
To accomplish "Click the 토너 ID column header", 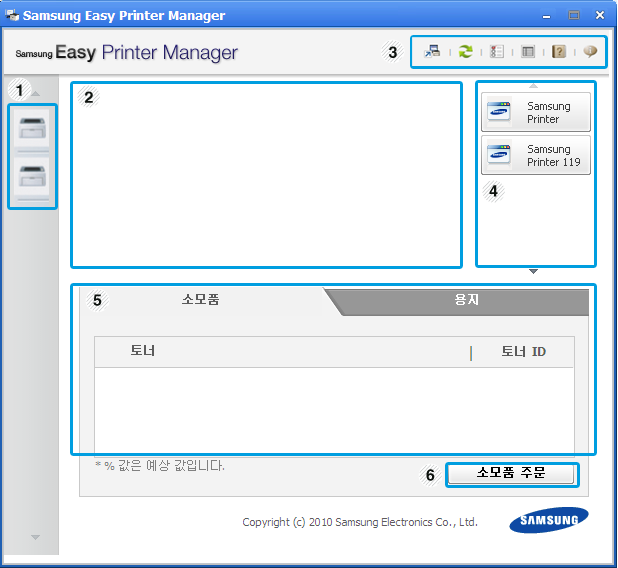I will coord(523,351).
